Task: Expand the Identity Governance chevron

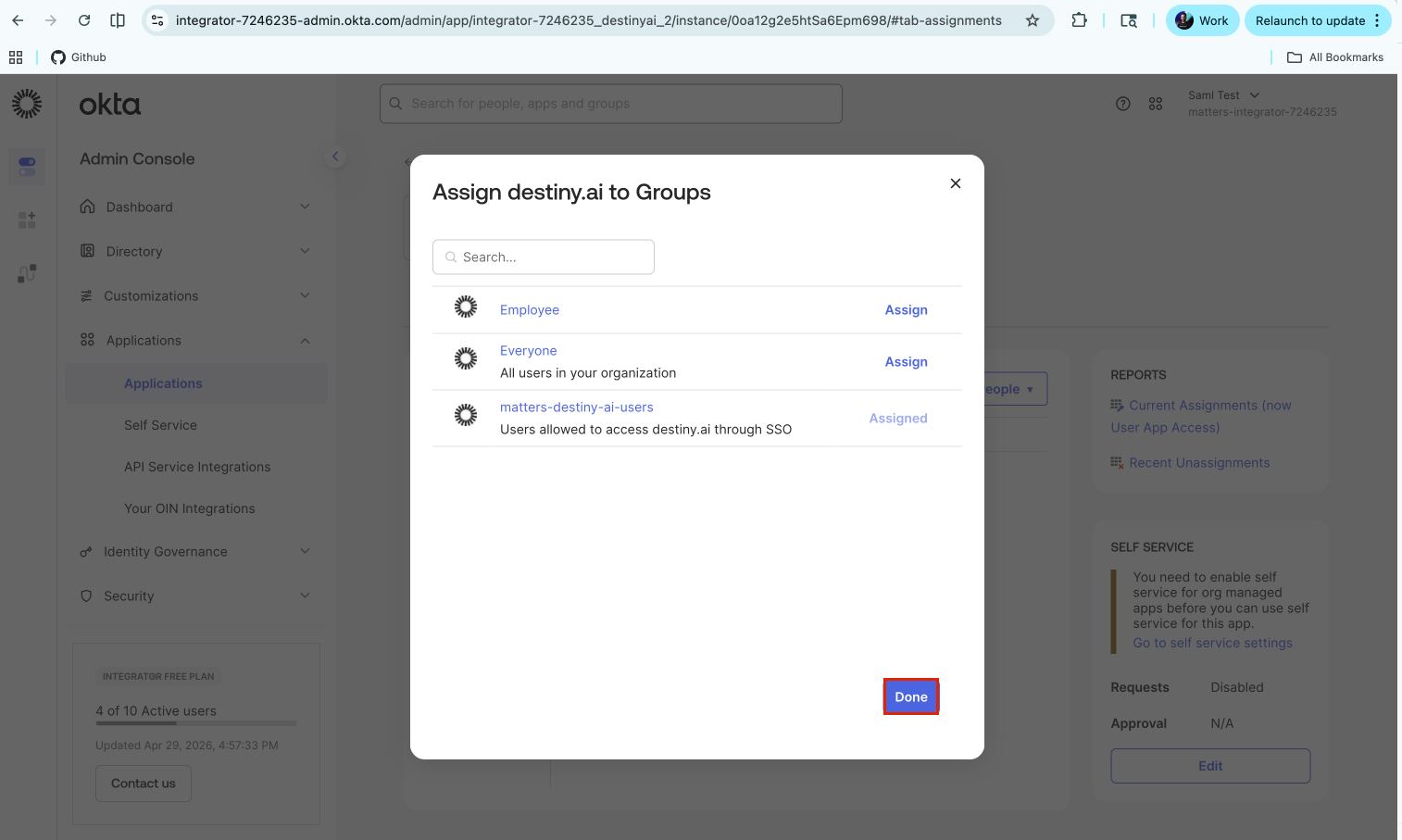Action: point(305,551)
